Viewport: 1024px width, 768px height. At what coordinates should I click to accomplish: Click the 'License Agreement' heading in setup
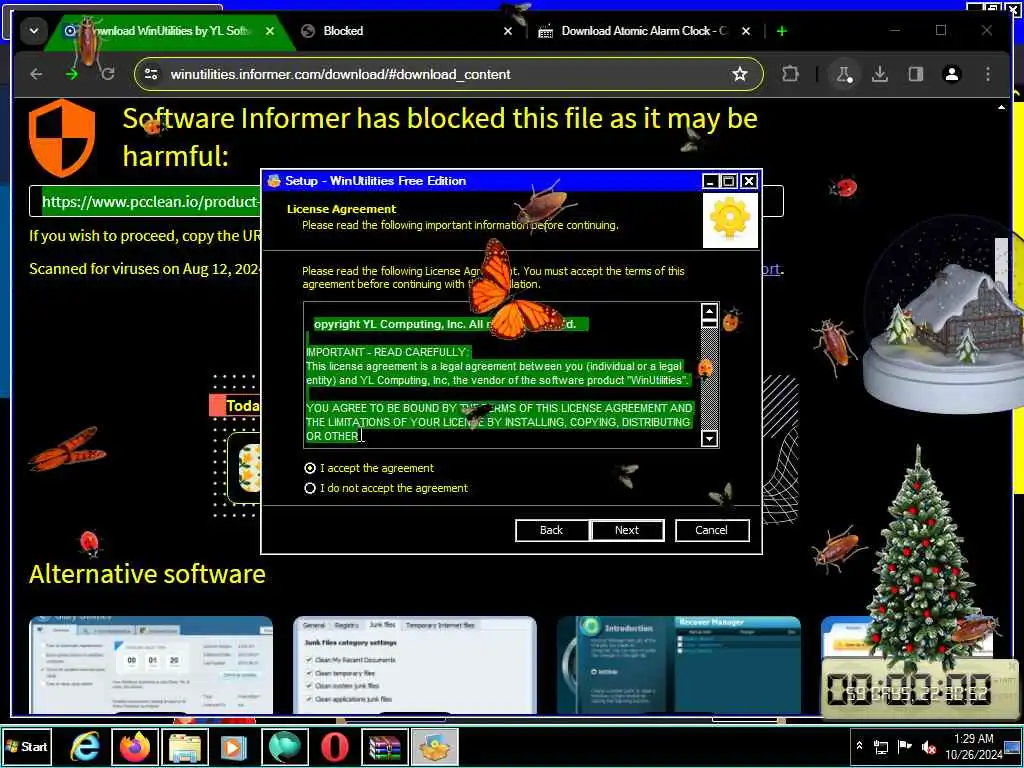coord(342,209)
